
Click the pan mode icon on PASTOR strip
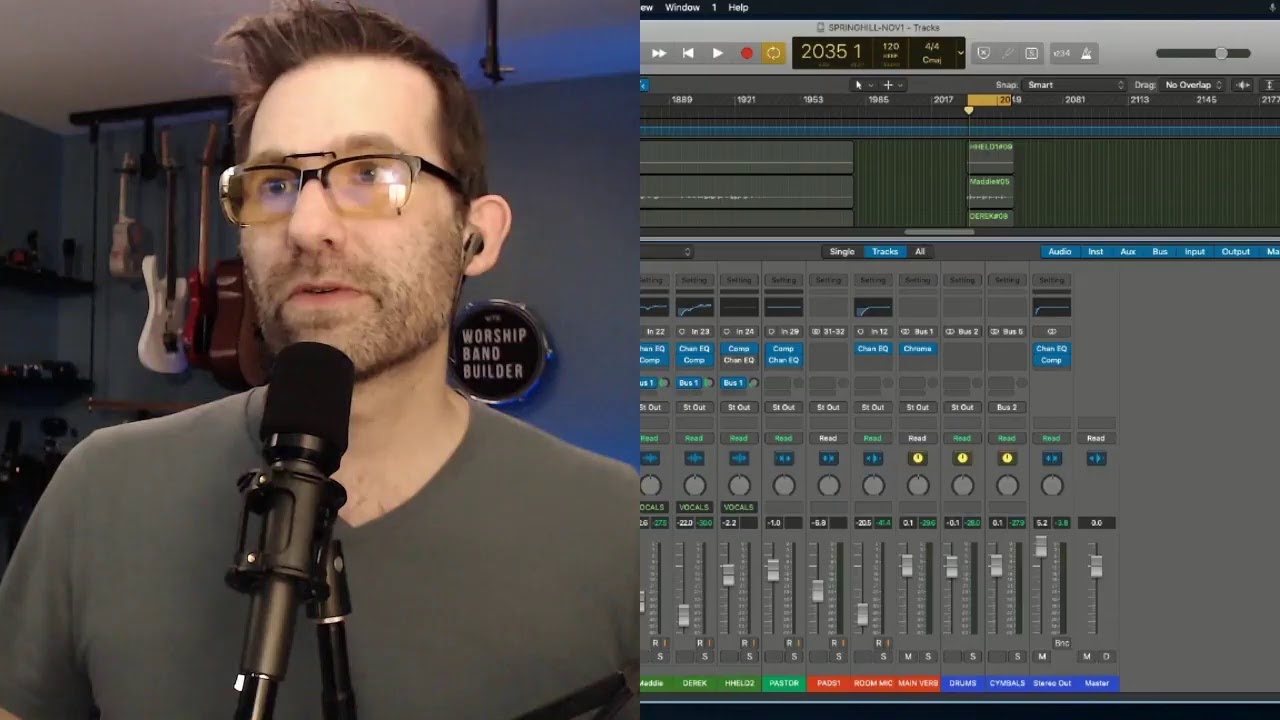coord(783,458)
